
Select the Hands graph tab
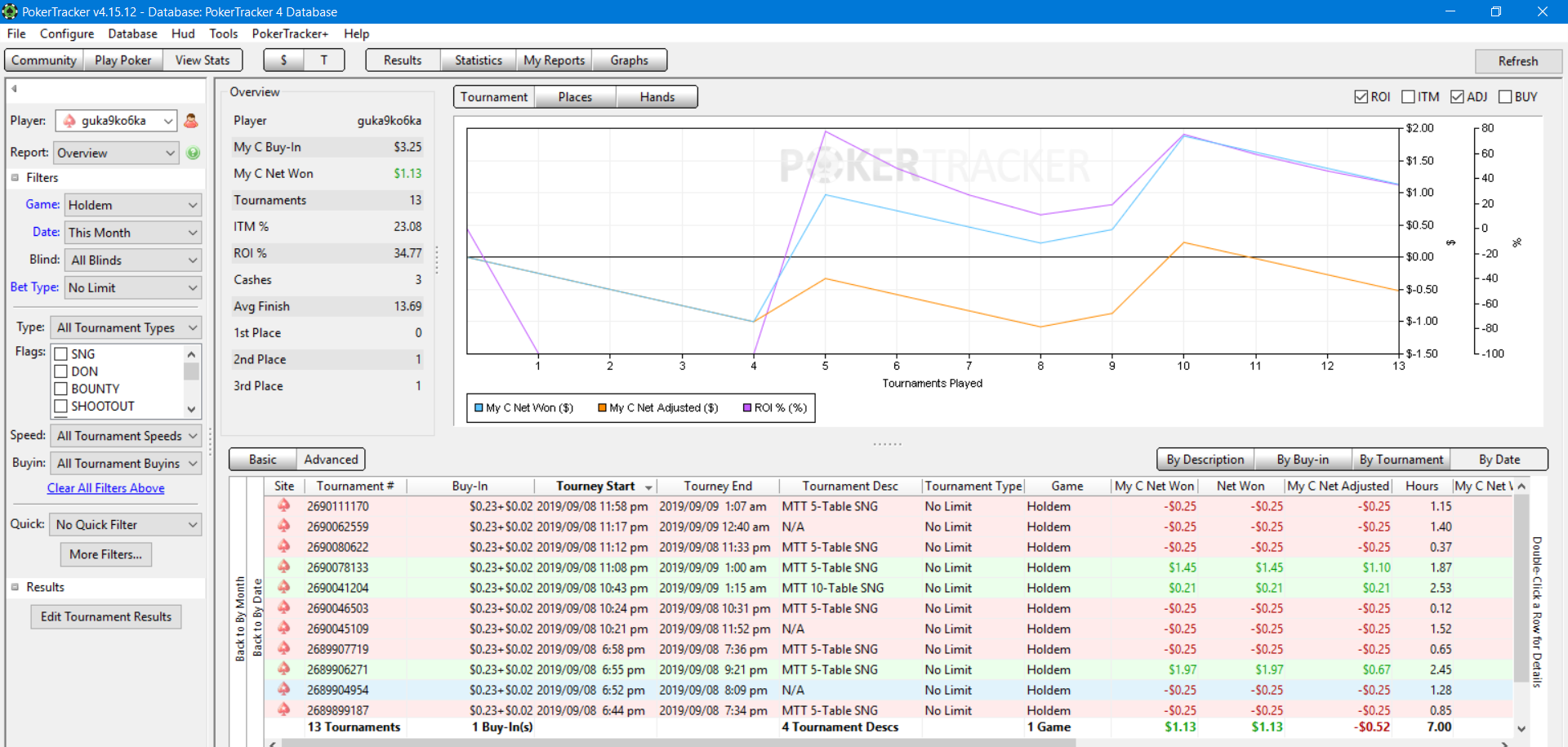click(657, 97)
